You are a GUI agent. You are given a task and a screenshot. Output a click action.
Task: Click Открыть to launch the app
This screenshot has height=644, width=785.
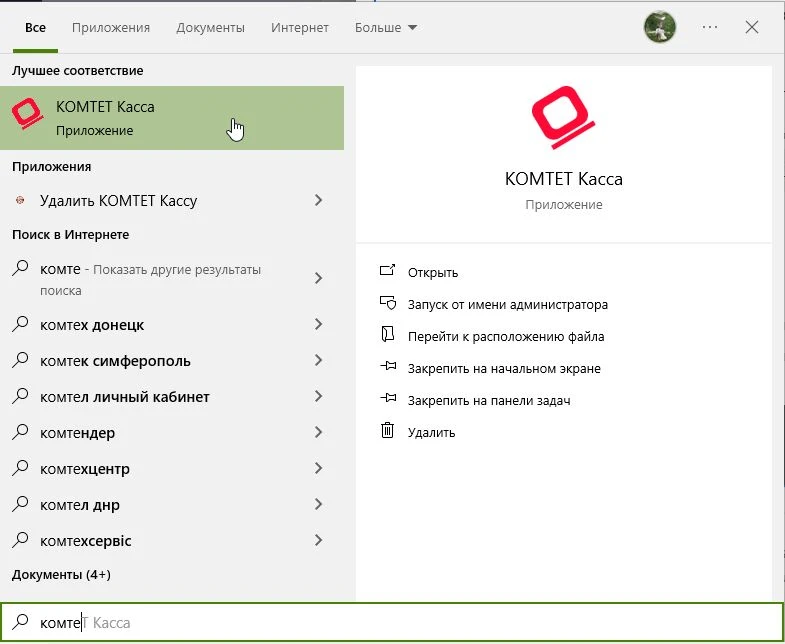click(432, 272)
